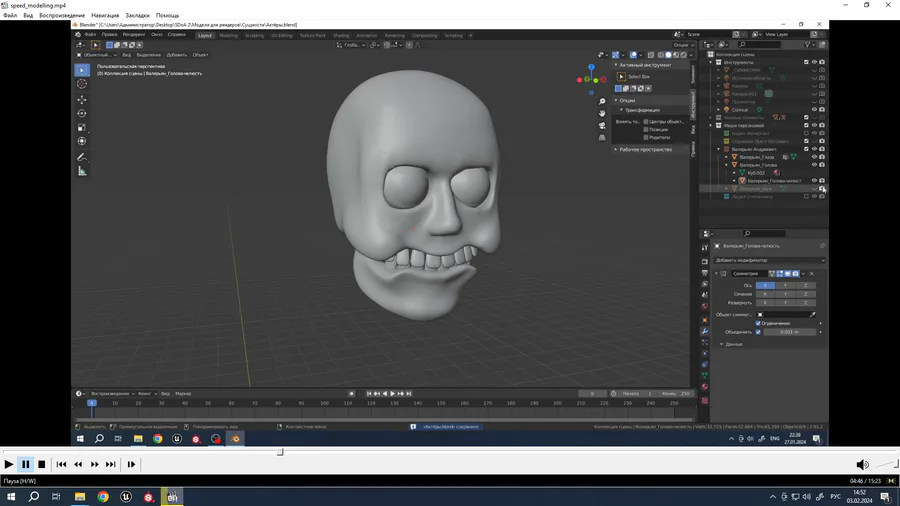Toggle the Ограничение checkbox
This screenshot has width=900, height=506.
tap(759, 323)
